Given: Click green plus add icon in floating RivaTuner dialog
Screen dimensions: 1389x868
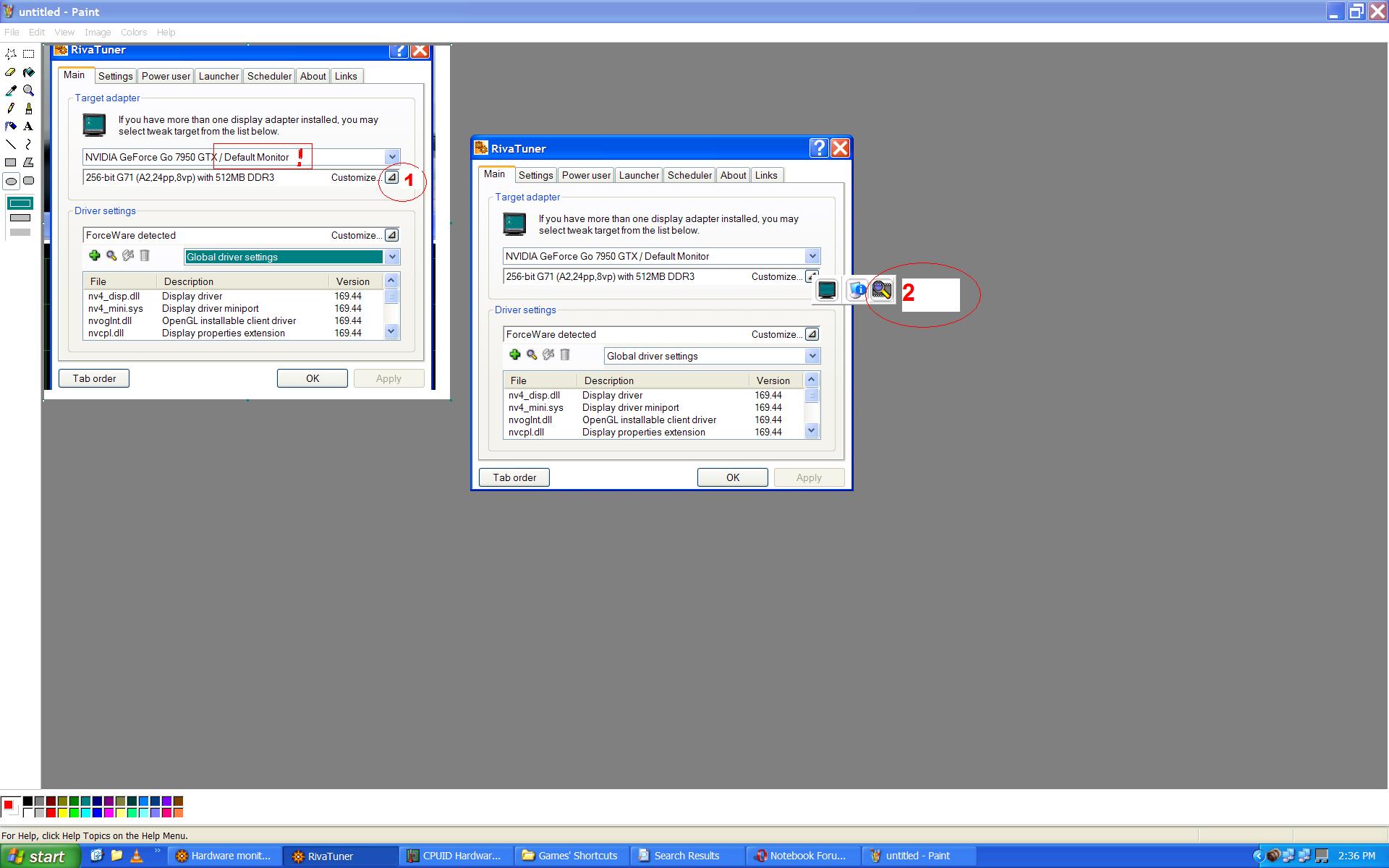Looking at the screenshot, I should [x=514, y=354].
